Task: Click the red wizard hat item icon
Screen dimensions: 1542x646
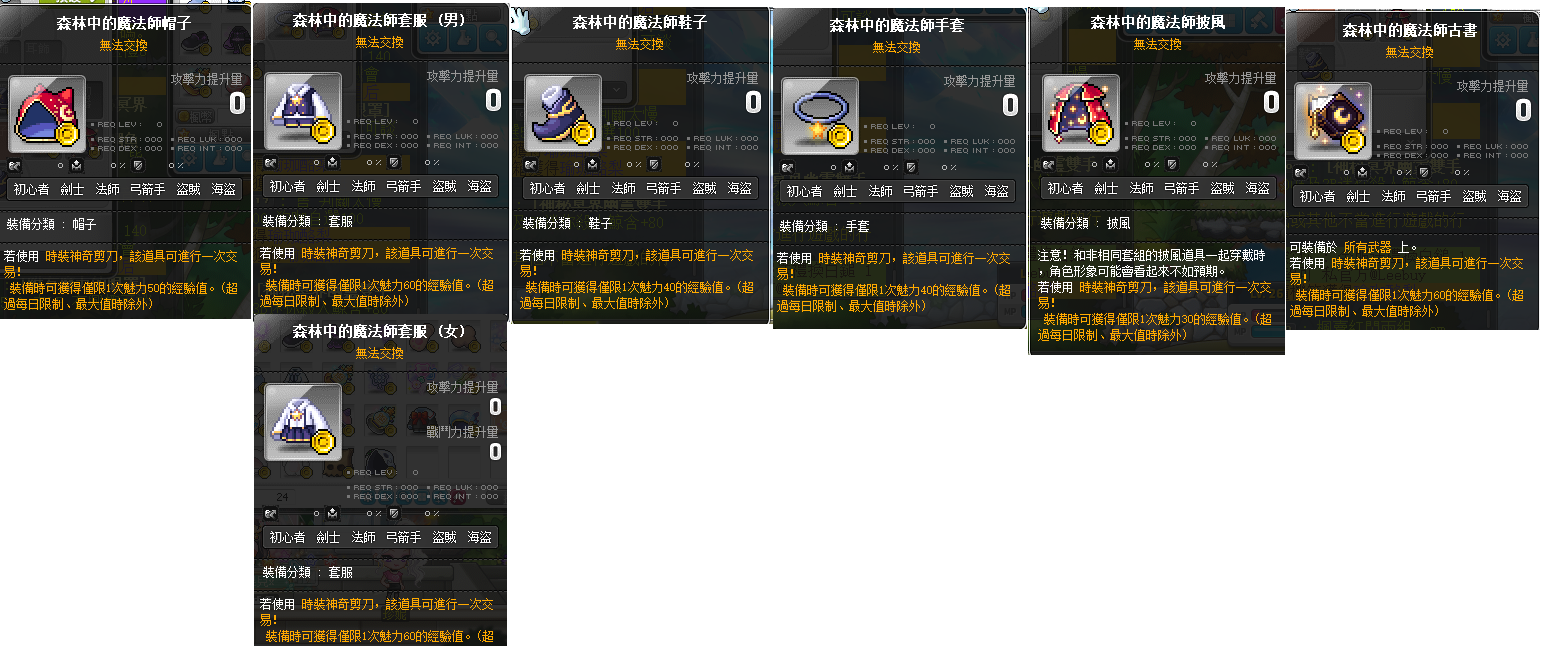Action: point(47,114)
